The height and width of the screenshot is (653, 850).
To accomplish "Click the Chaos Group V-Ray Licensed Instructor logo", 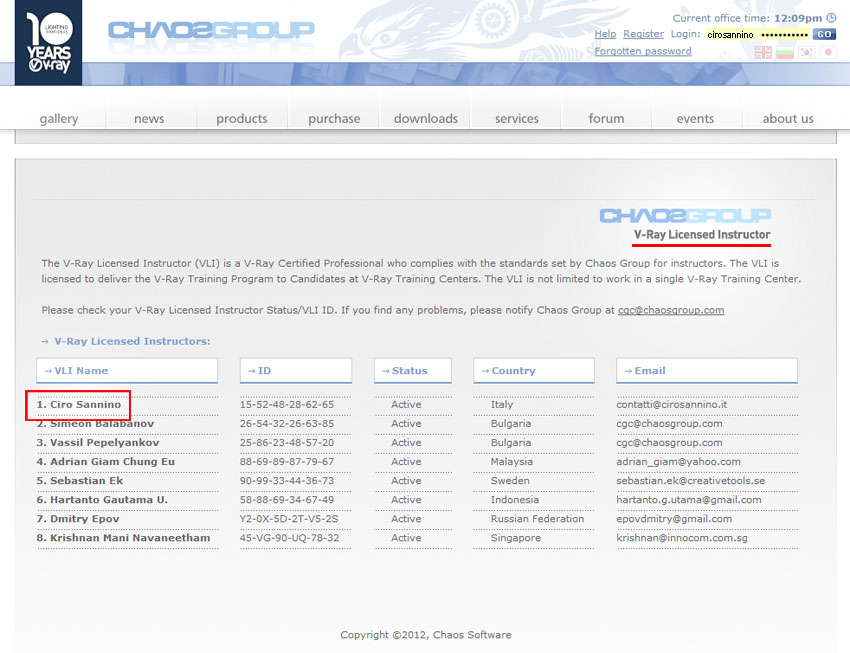I will tap(686, 225).
